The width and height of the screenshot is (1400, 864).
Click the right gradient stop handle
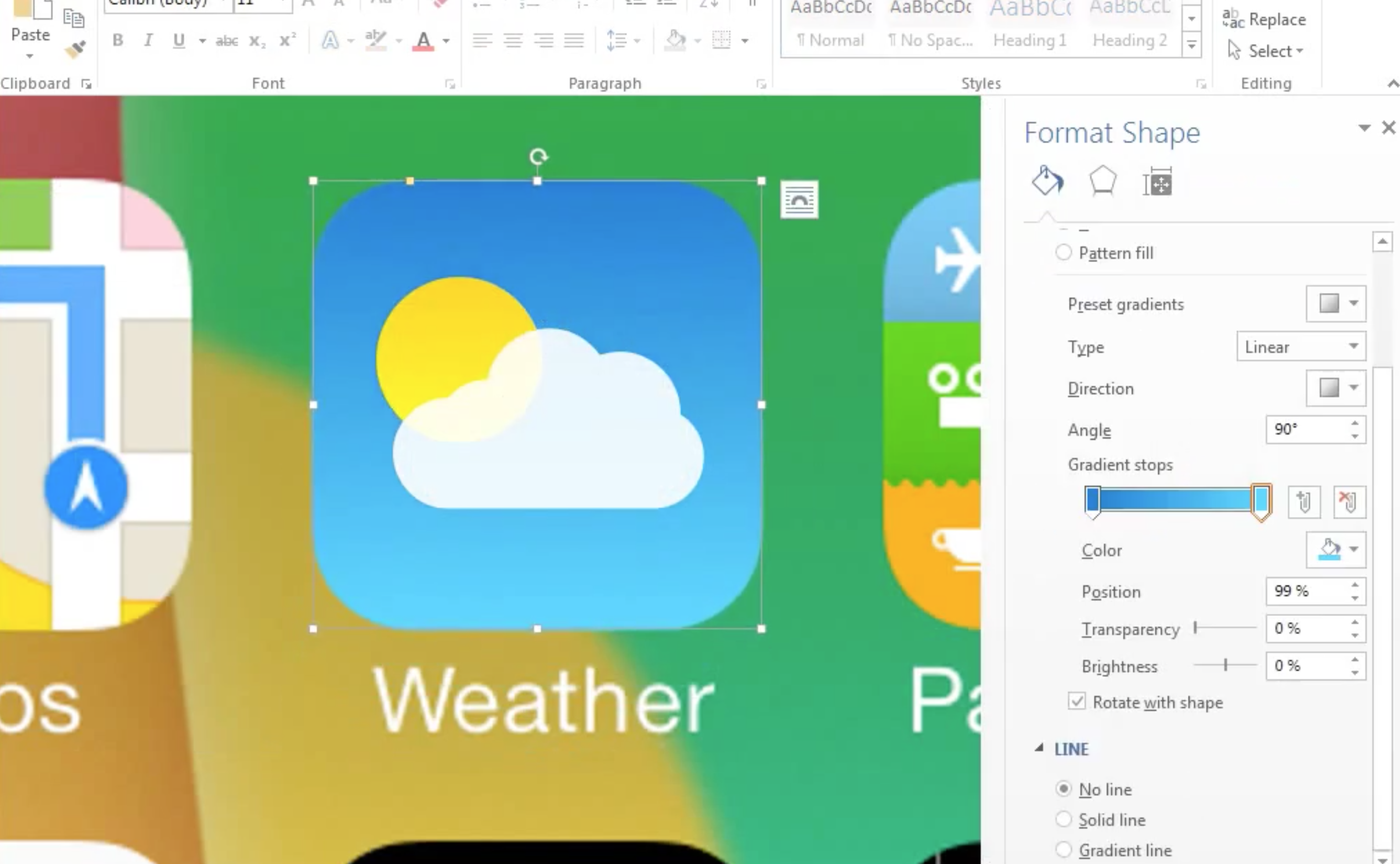point(1261,501)
